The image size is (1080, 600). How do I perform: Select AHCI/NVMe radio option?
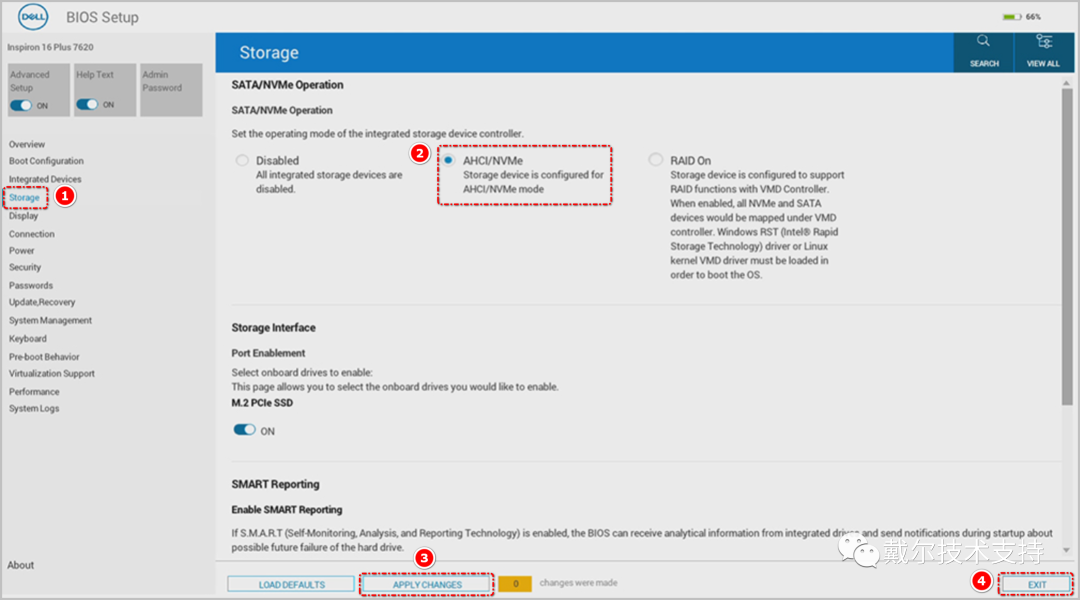click(x=448, y=161)
